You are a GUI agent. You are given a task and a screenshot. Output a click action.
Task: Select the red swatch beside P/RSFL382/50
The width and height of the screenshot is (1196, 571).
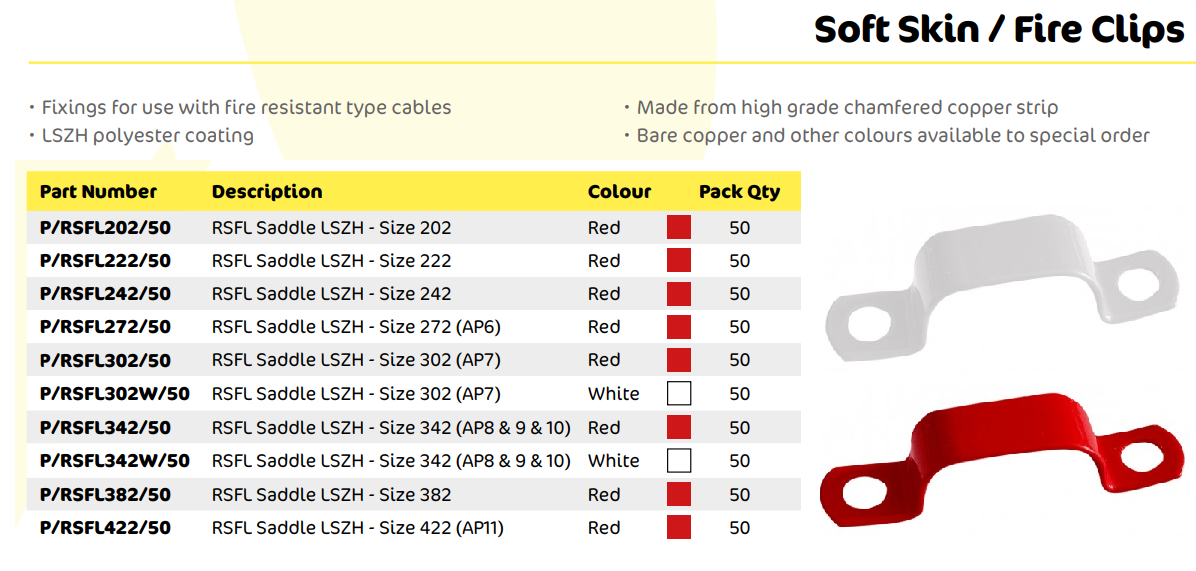point(679,494)
